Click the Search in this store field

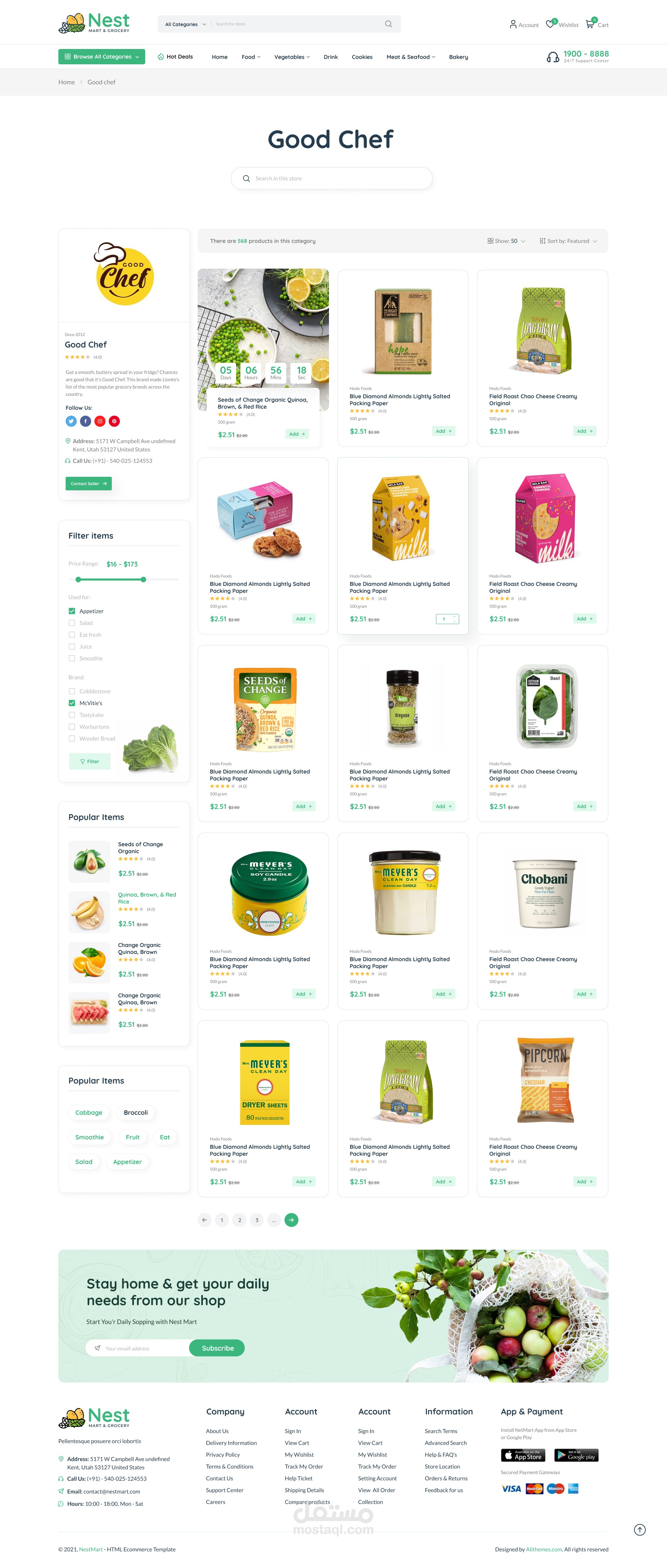coord(332,178)
